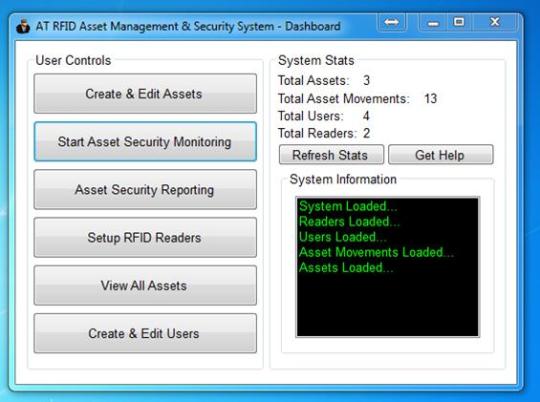This screenshot has width=540, height=402.
Task: Minimize the Dashboard window
Action: coord(433,23)
